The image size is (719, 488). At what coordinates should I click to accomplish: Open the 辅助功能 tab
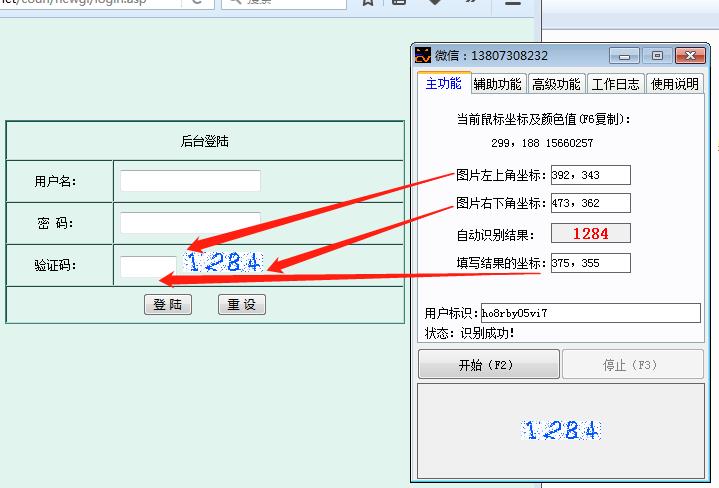pos(497,84)
